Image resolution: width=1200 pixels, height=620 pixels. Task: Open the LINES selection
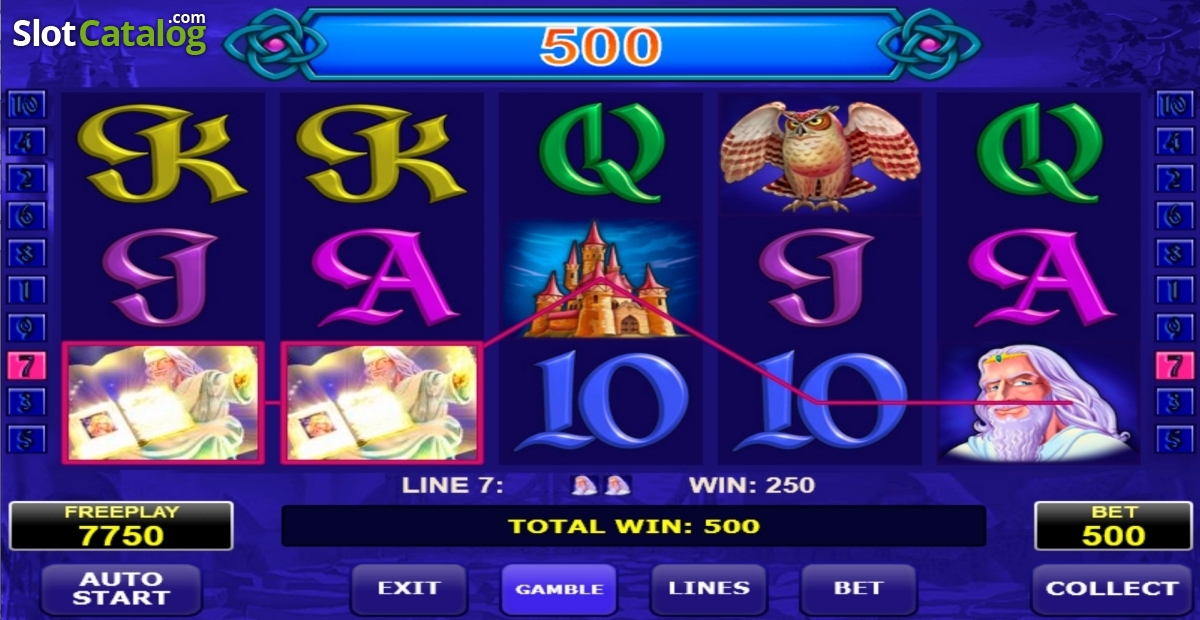click(x=709, y=589)
